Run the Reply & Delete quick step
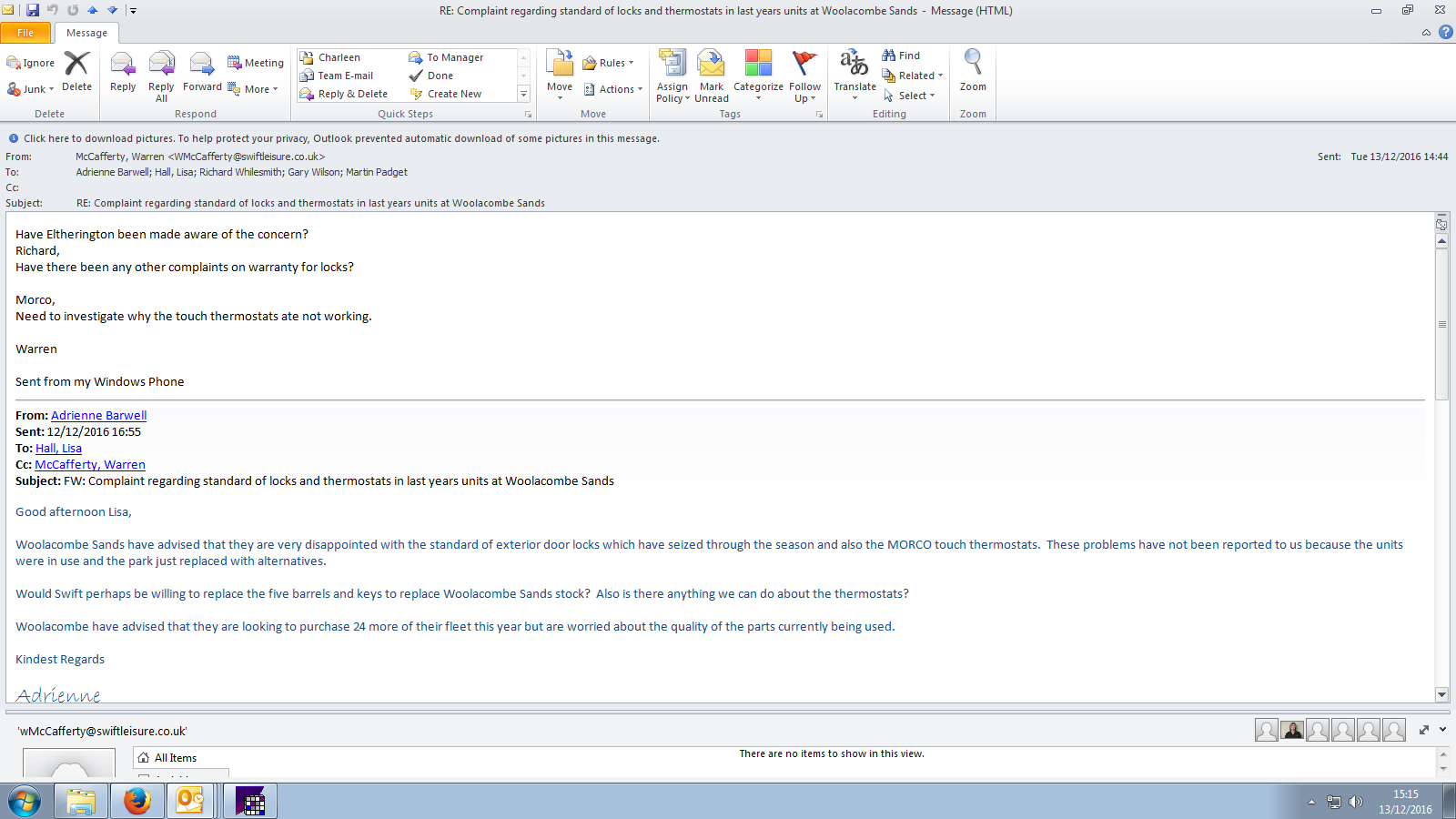 point(344,94)
